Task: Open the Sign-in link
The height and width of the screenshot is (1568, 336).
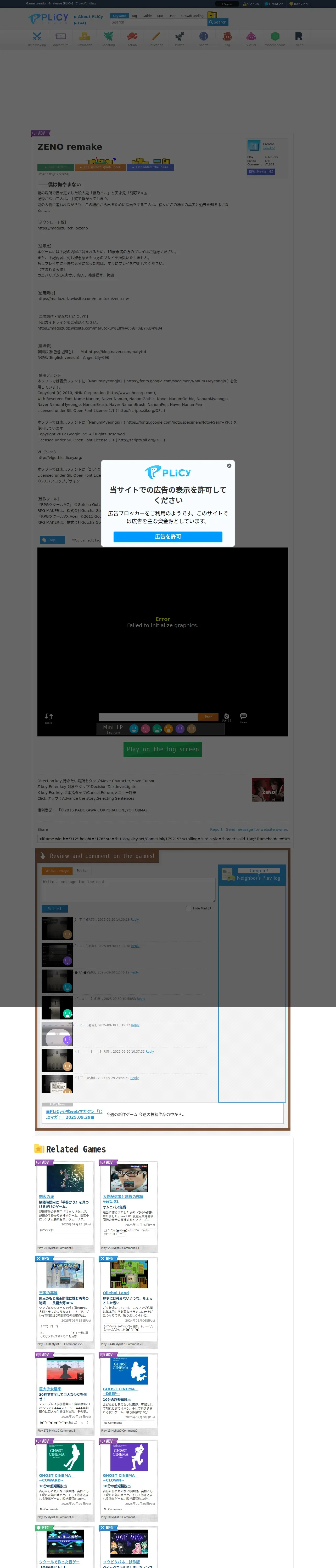Action: (251, 4)
